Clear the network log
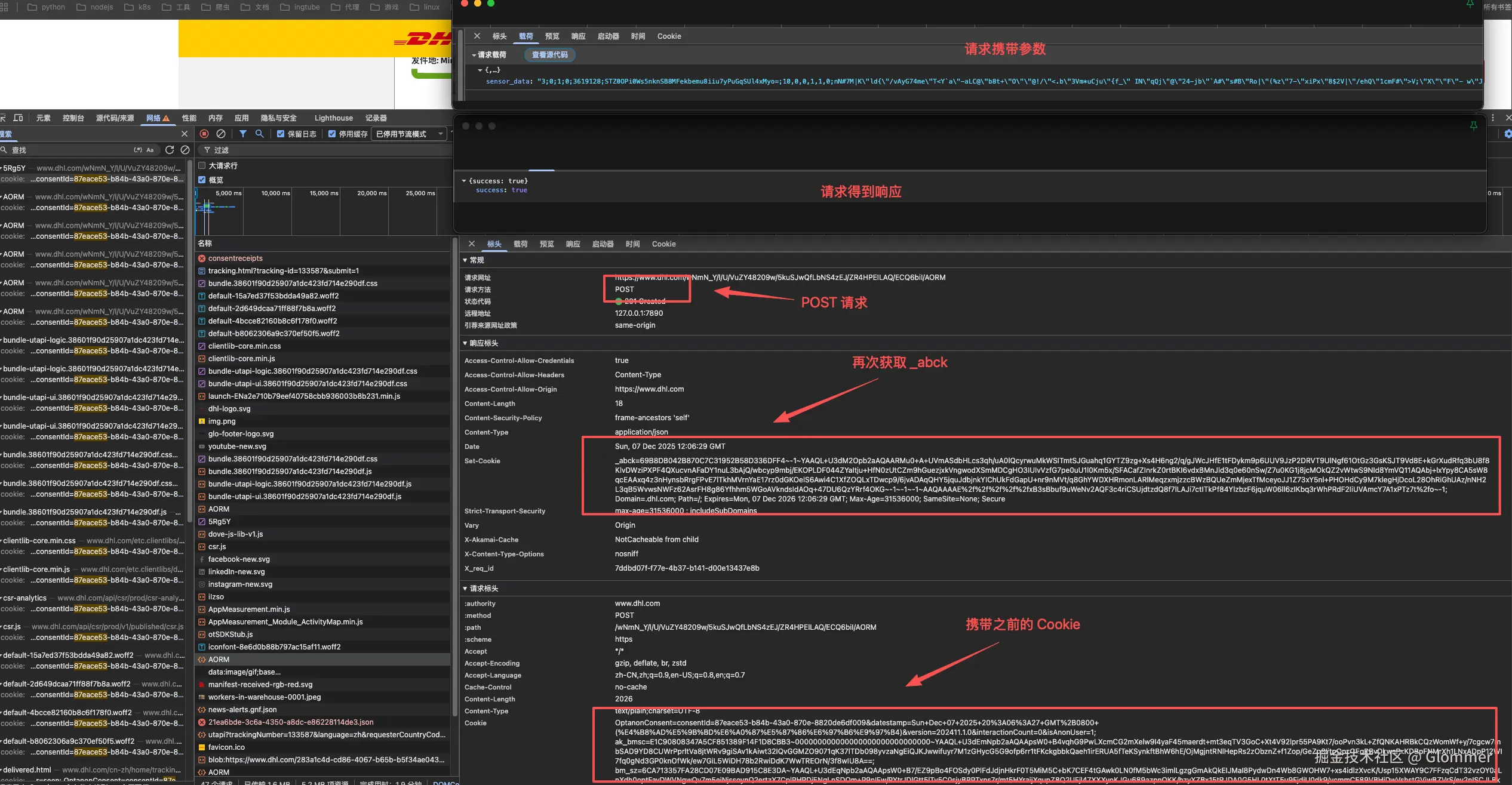Image resolution: width=1512 pixels, height=785 pixels. [x=221, y=134]
